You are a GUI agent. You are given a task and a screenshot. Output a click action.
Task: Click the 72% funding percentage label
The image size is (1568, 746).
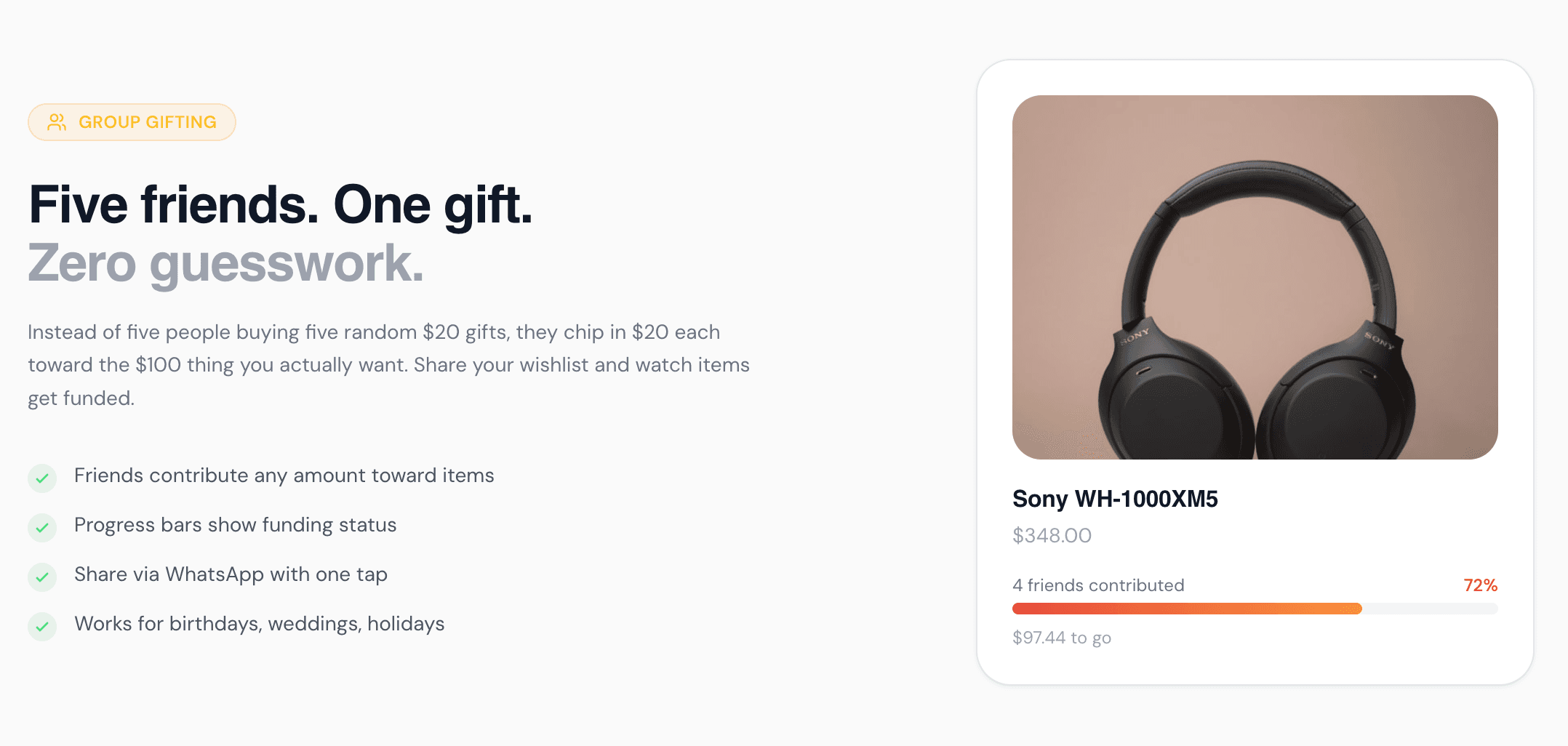coord(1479,585)
